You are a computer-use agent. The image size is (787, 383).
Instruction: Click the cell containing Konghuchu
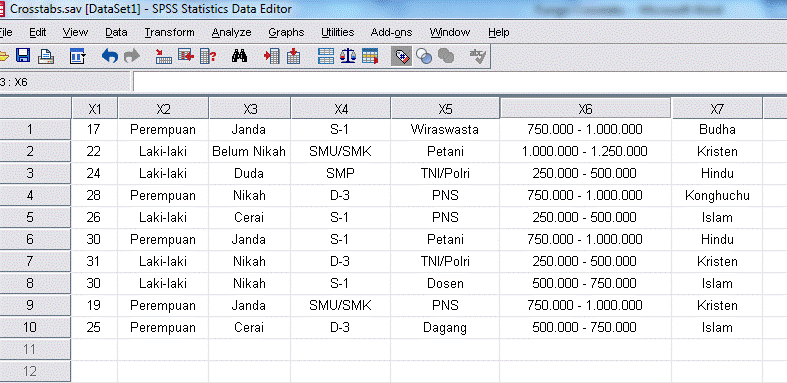[717, 195]
